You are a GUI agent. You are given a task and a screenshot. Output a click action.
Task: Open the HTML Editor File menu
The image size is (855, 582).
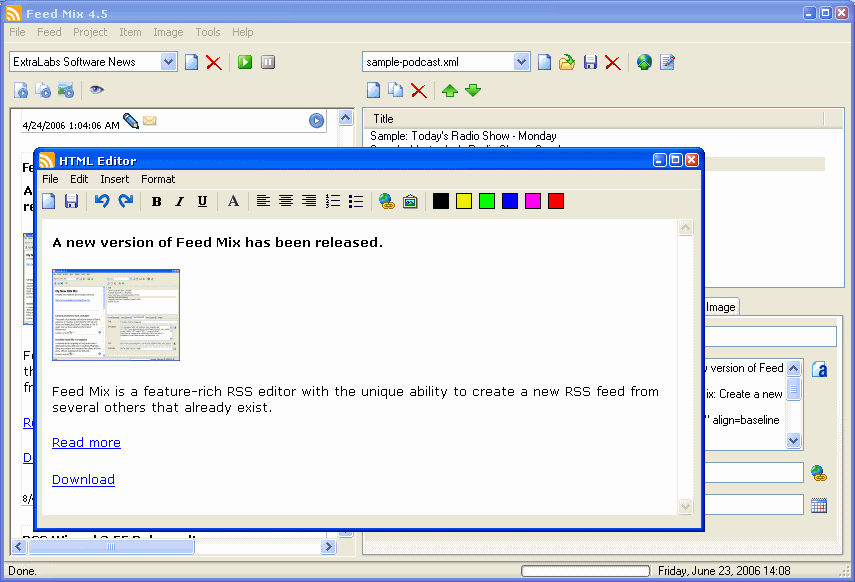pos(50,179)
